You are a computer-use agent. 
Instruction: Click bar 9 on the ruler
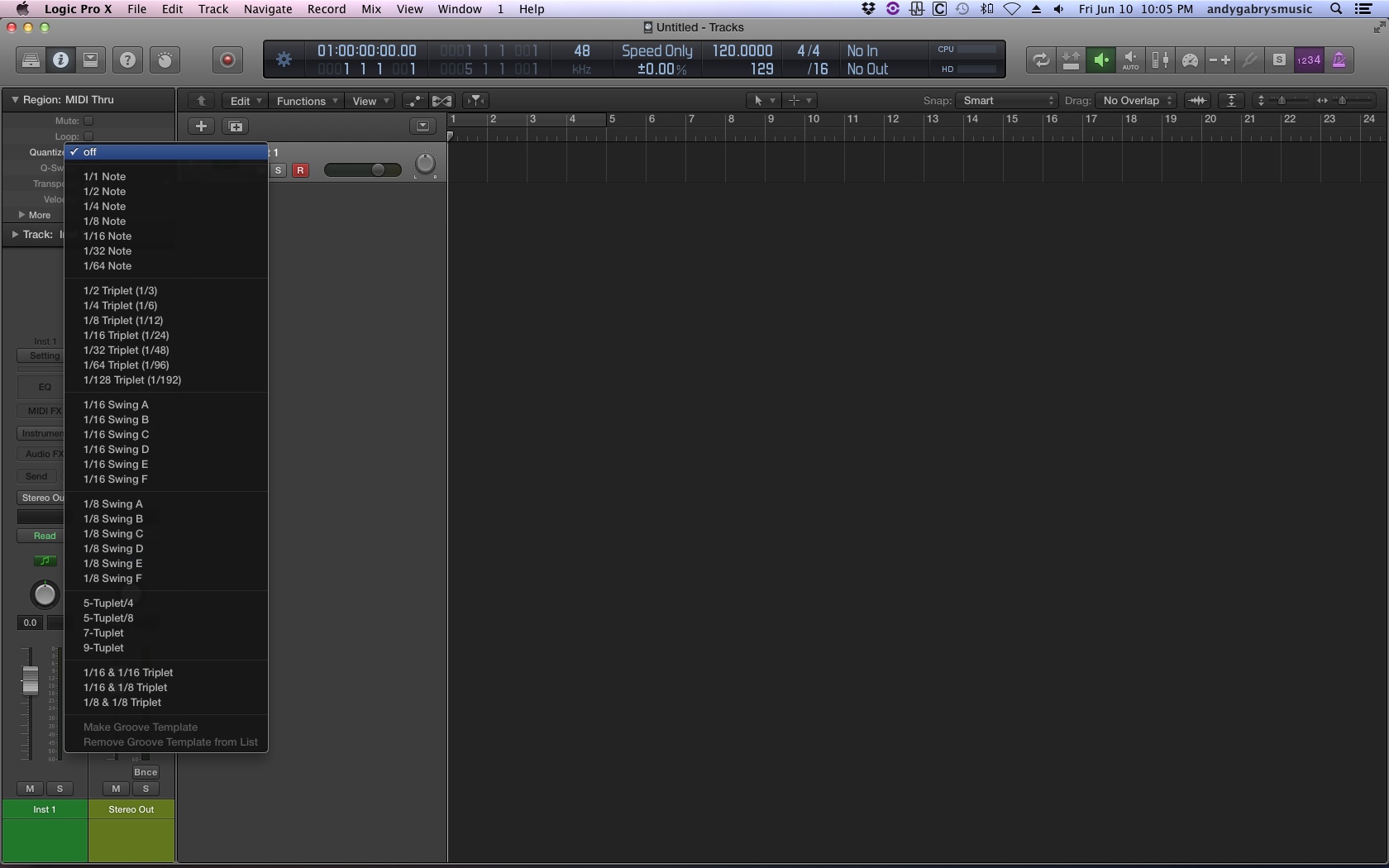[x=771, y=120]
